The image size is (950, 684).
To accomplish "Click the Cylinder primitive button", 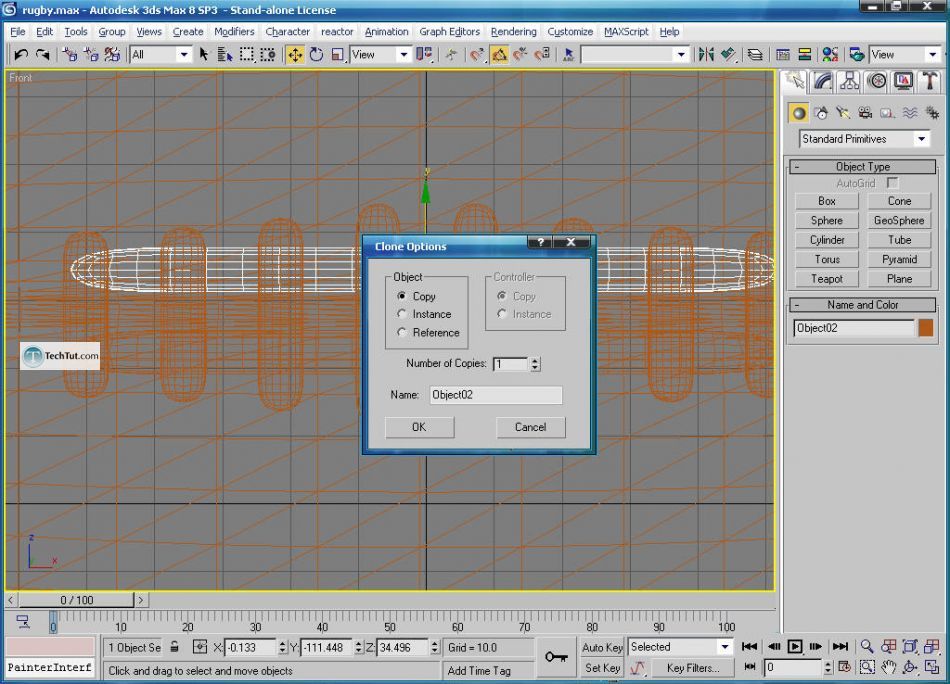I will [x=826, y=240].
